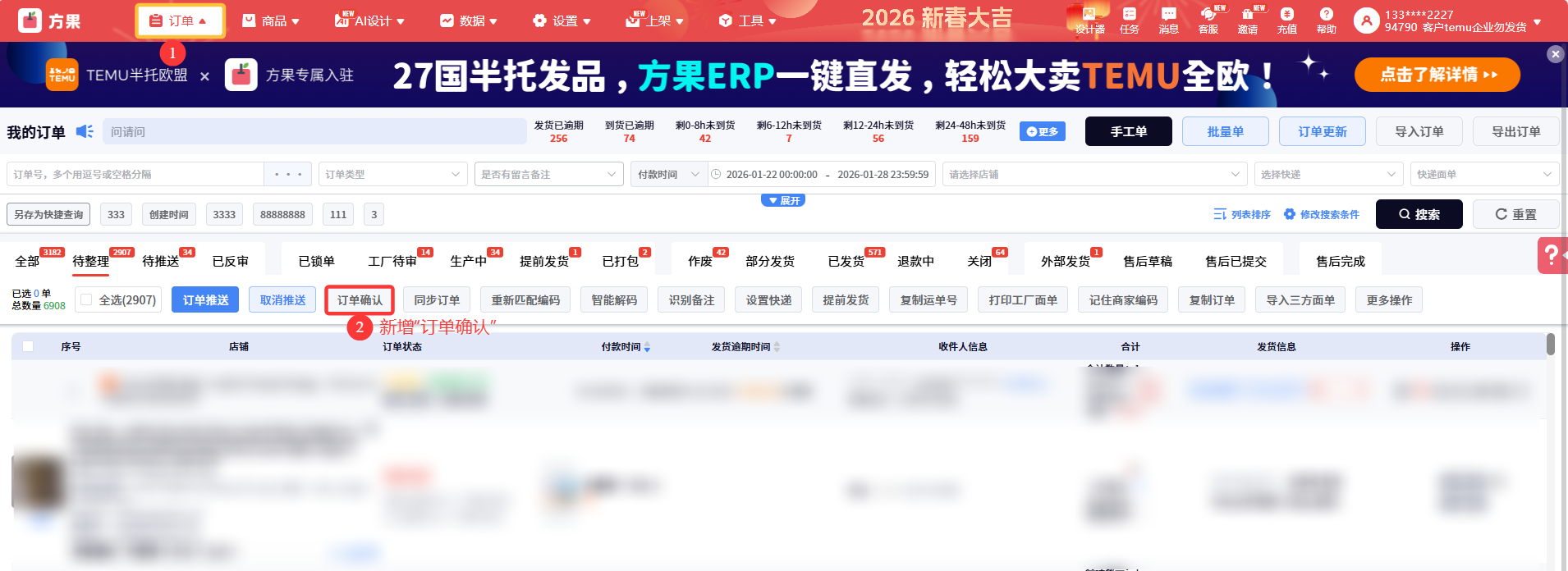Open the 上架 top menu
Image resolution: width=1568 pixels, height=571 pixels.
point(655,21)
